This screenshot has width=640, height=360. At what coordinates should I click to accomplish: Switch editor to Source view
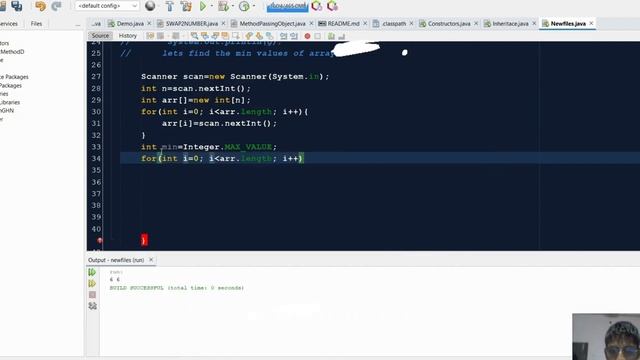point(100,36)
